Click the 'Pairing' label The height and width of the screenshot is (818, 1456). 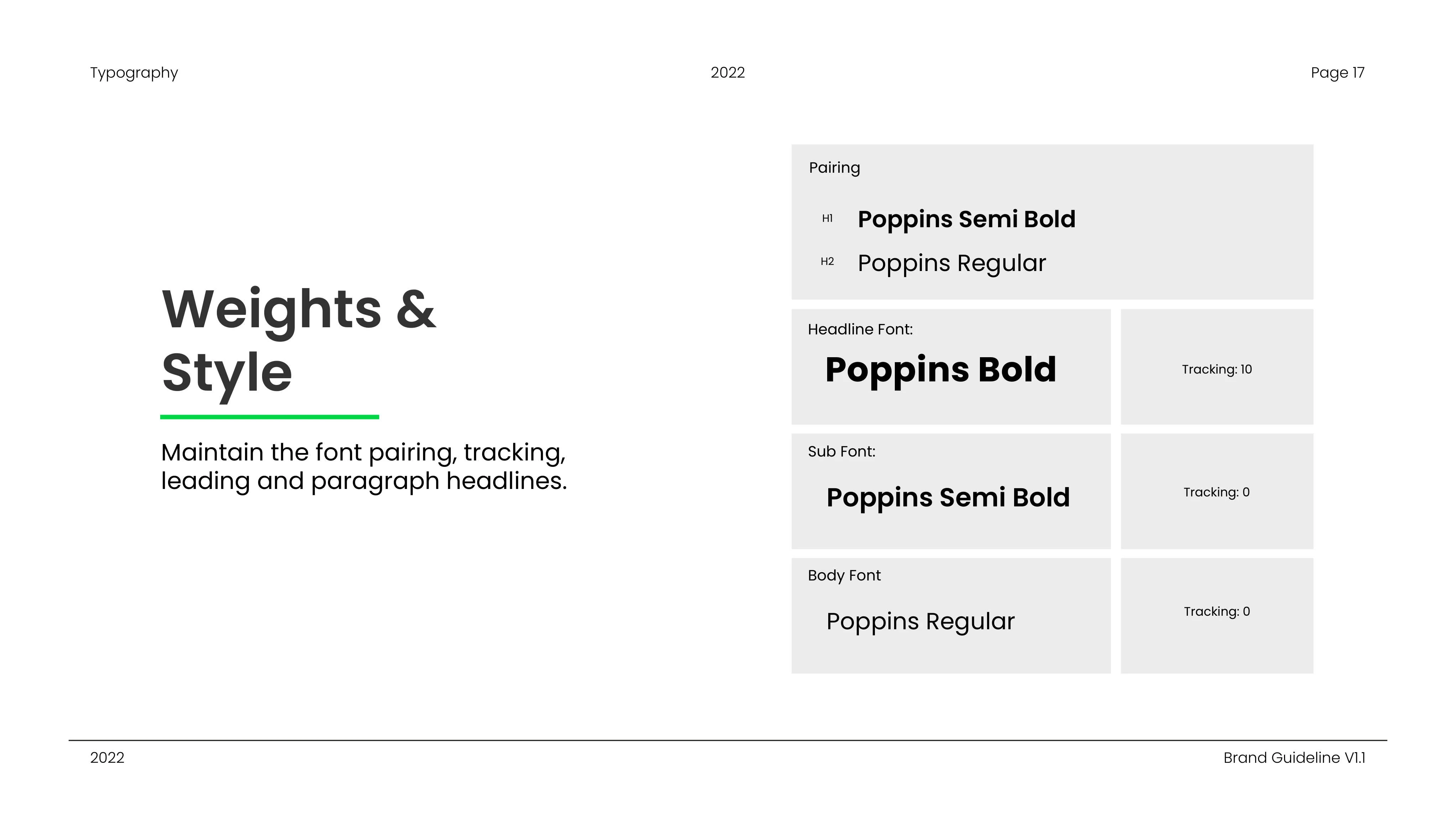click(x=834, y=168)
